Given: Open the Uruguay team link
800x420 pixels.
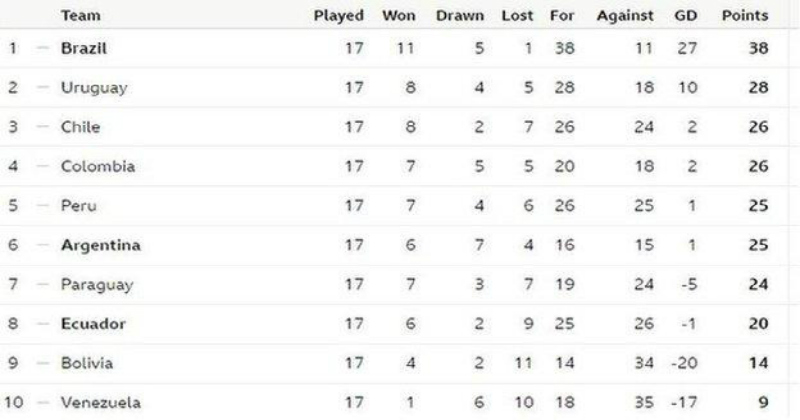Looking at the screenshot, I should tap(94, 88).
